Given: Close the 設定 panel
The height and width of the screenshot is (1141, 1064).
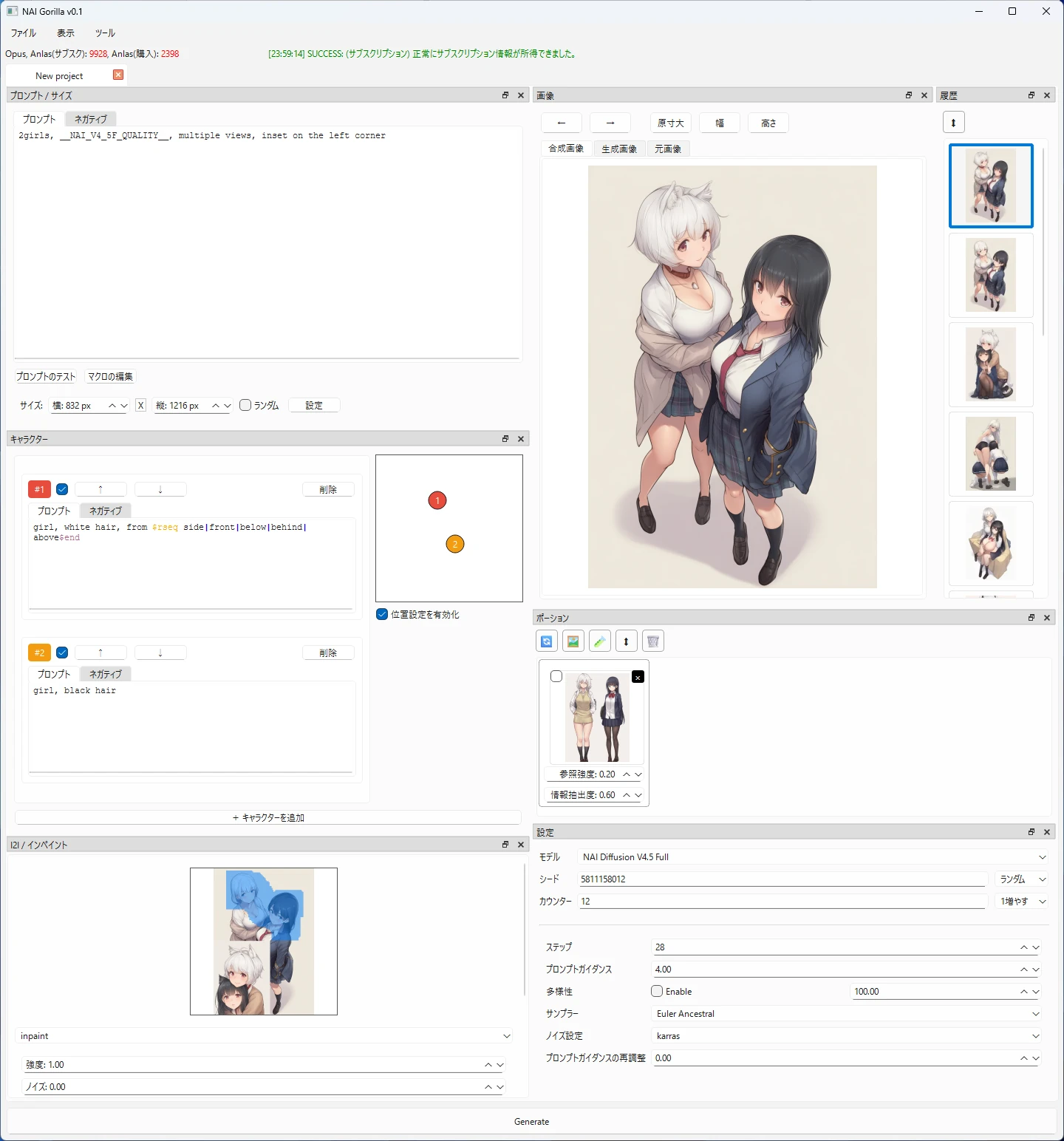Looking at the screenshot, I should (1047, 832).
